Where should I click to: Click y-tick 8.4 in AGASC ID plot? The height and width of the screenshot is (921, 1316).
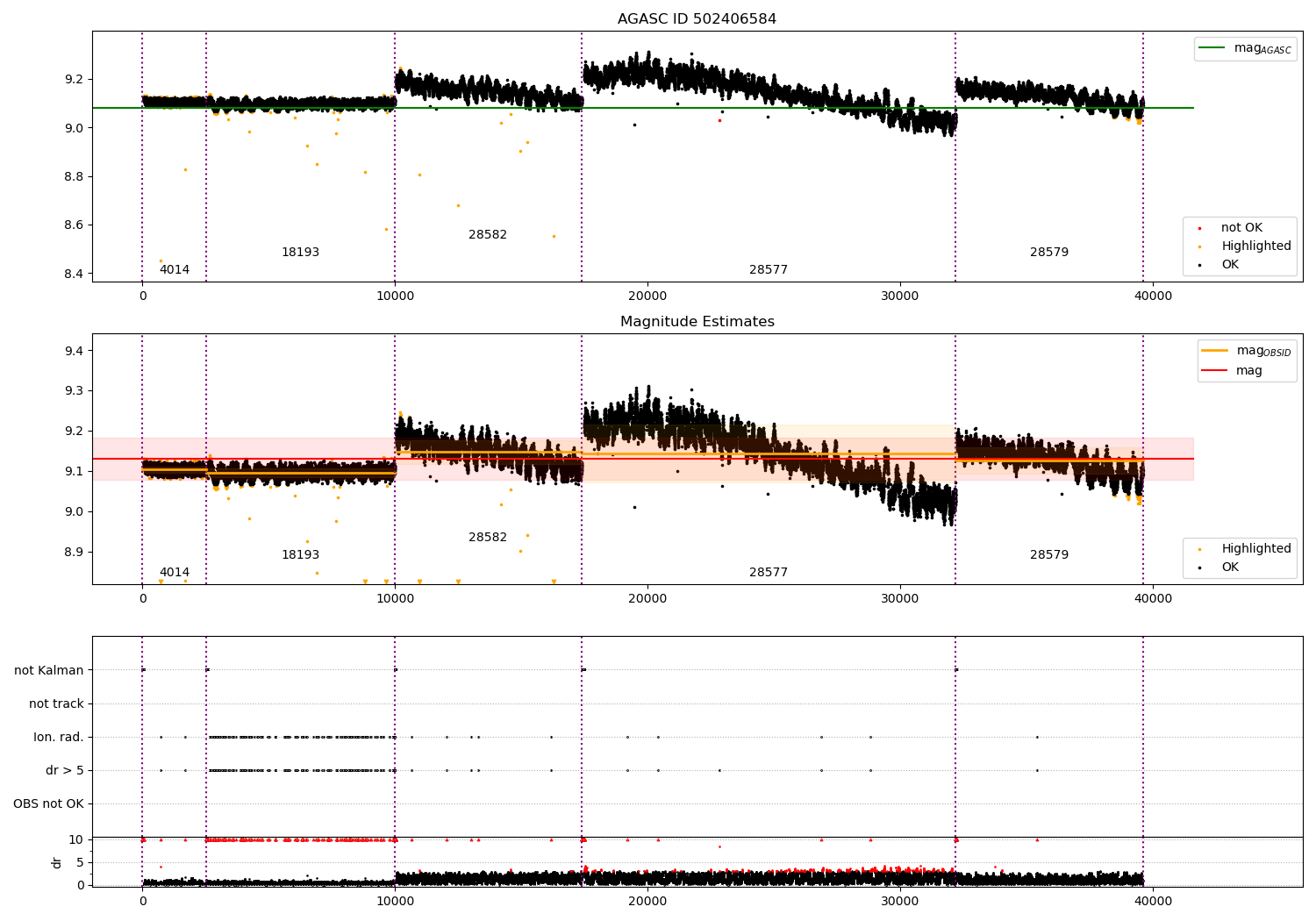tap(75, 274)
